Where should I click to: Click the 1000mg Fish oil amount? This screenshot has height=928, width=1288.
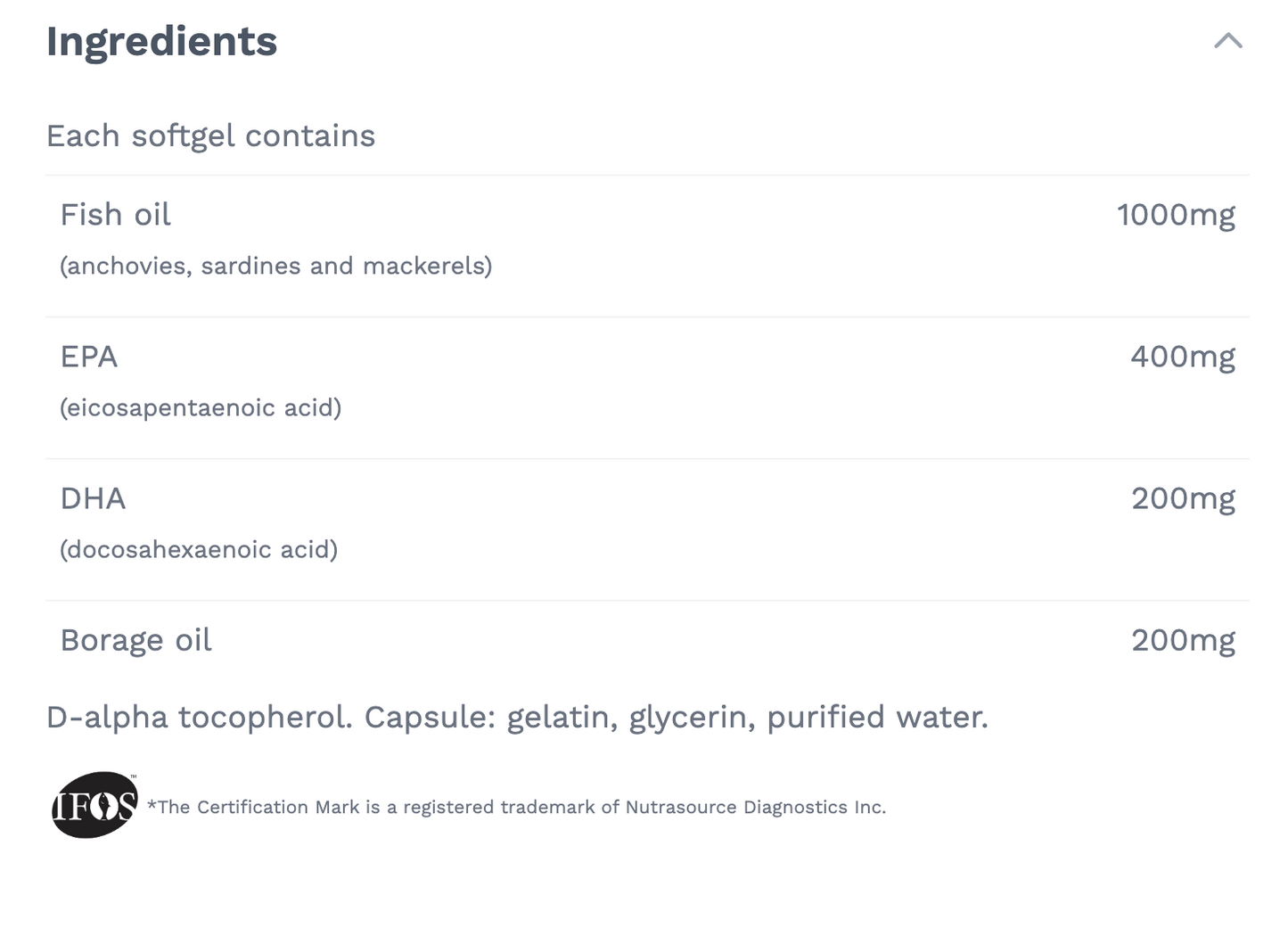[1175, 215]
